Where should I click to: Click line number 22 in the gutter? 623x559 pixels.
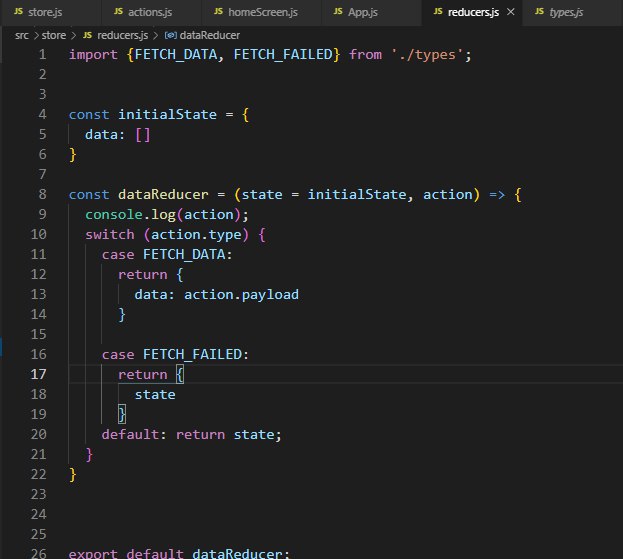pyautogui.click(x=39, y=474)
